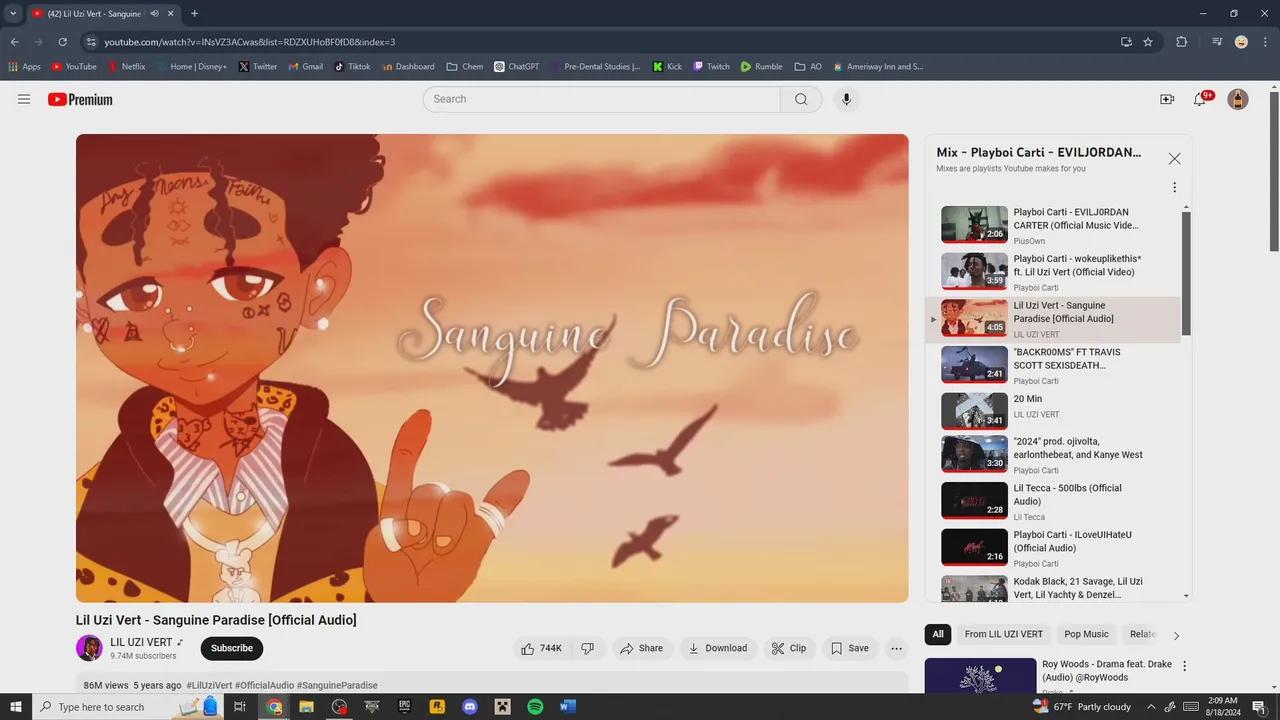Select the All filter chip
This screenshot has height=720, width=1280.
coord(938,634)
